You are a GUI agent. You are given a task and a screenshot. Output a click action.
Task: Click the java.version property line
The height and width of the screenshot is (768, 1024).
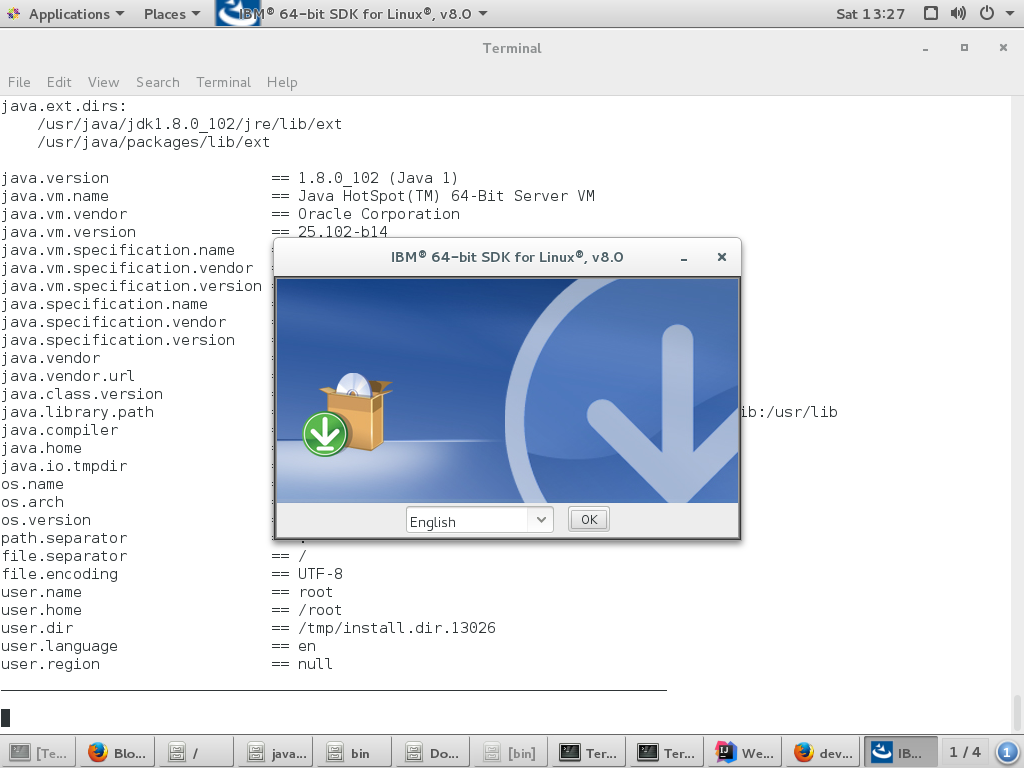point(230,178)
